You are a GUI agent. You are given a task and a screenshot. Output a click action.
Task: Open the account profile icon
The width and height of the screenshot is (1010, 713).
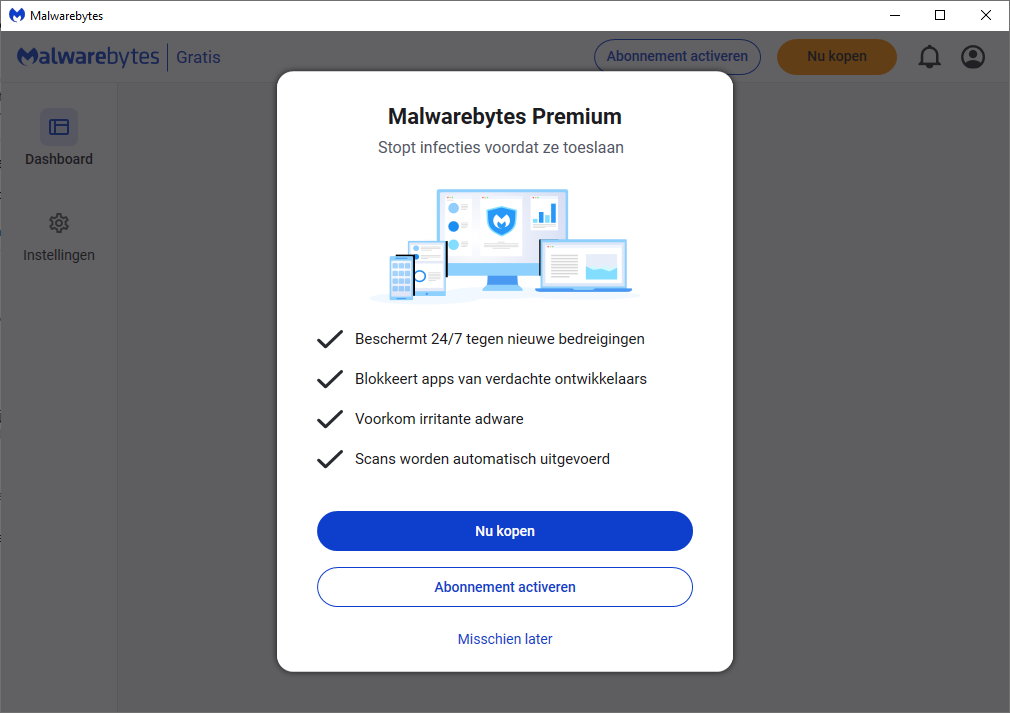click(973, 57)
